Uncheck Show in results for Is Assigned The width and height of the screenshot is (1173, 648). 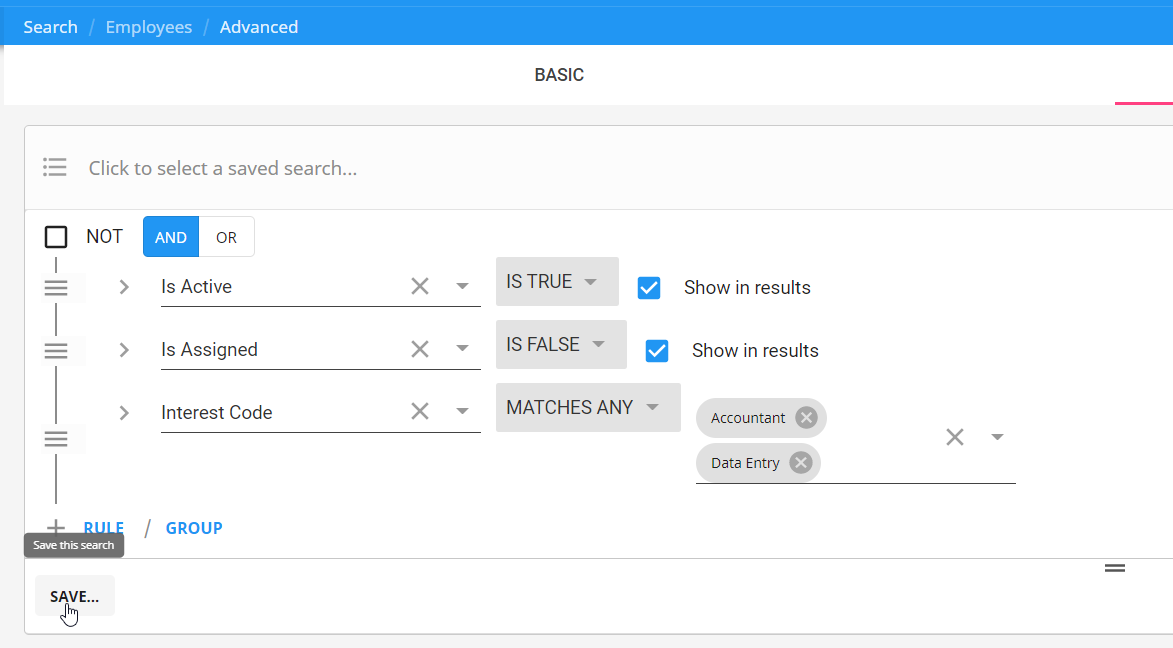click(x=657, y=351)
